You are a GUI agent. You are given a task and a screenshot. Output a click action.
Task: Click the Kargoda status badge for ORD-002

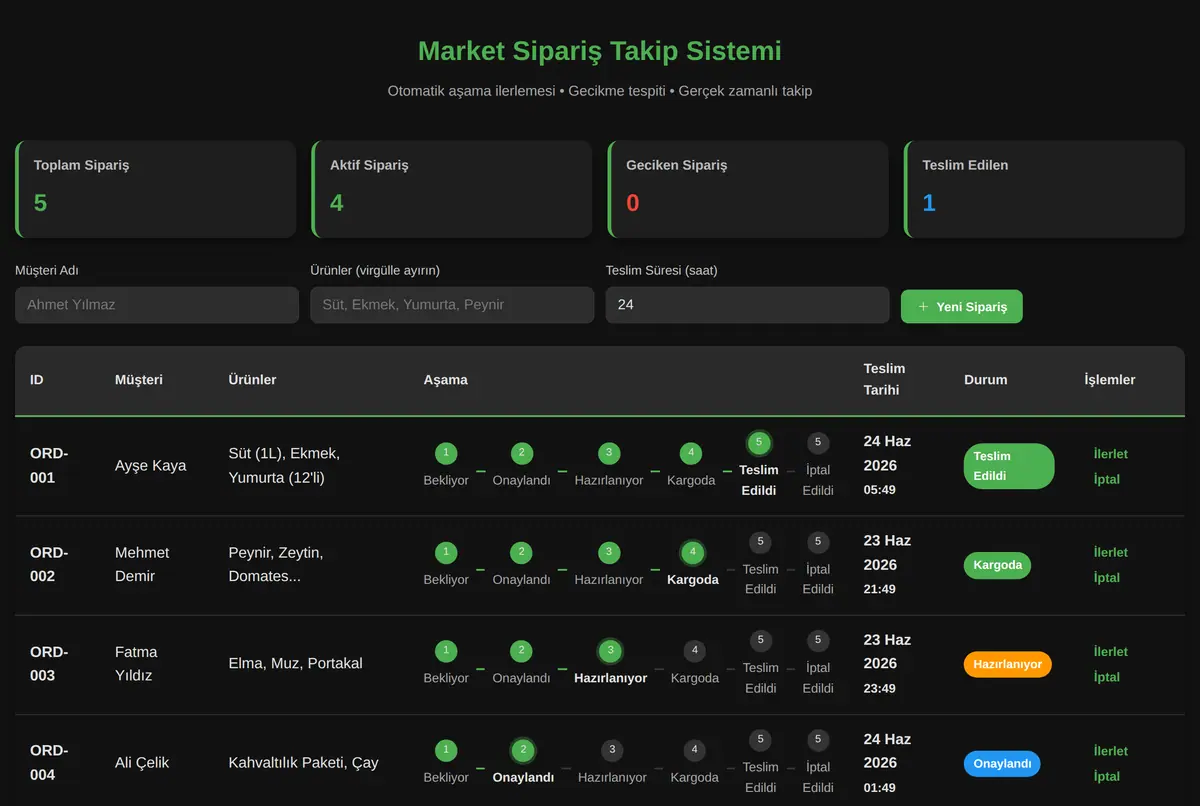point(997,565)
